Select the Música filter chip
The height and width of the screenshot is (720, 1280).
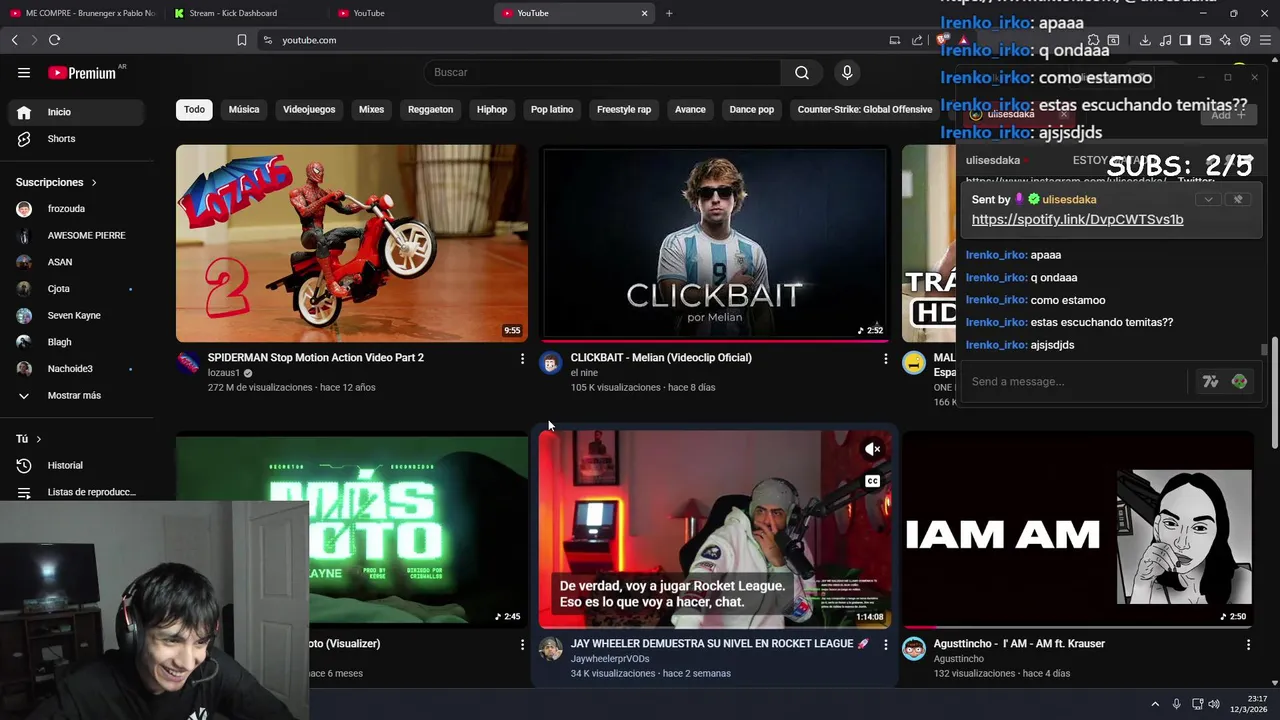pos(244,109)
